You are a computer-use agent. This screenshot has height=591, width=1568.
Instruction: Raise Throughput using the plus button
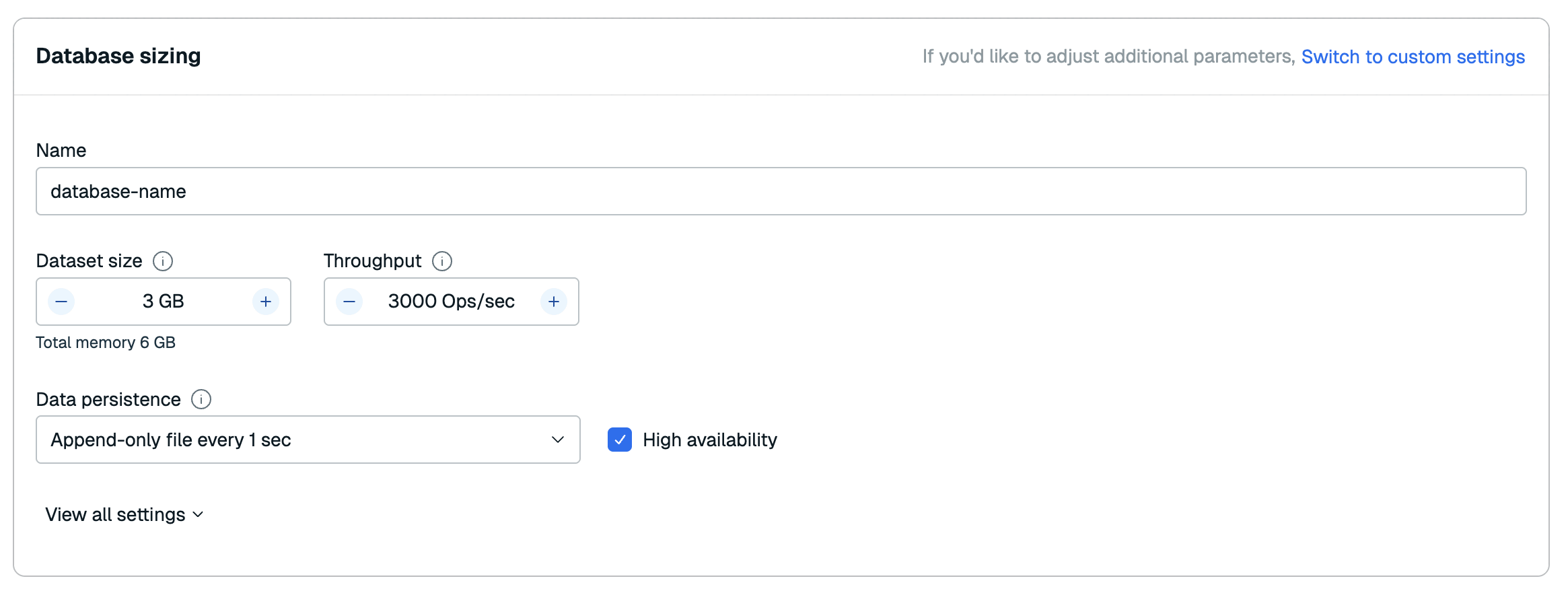(x=554, y=302)
